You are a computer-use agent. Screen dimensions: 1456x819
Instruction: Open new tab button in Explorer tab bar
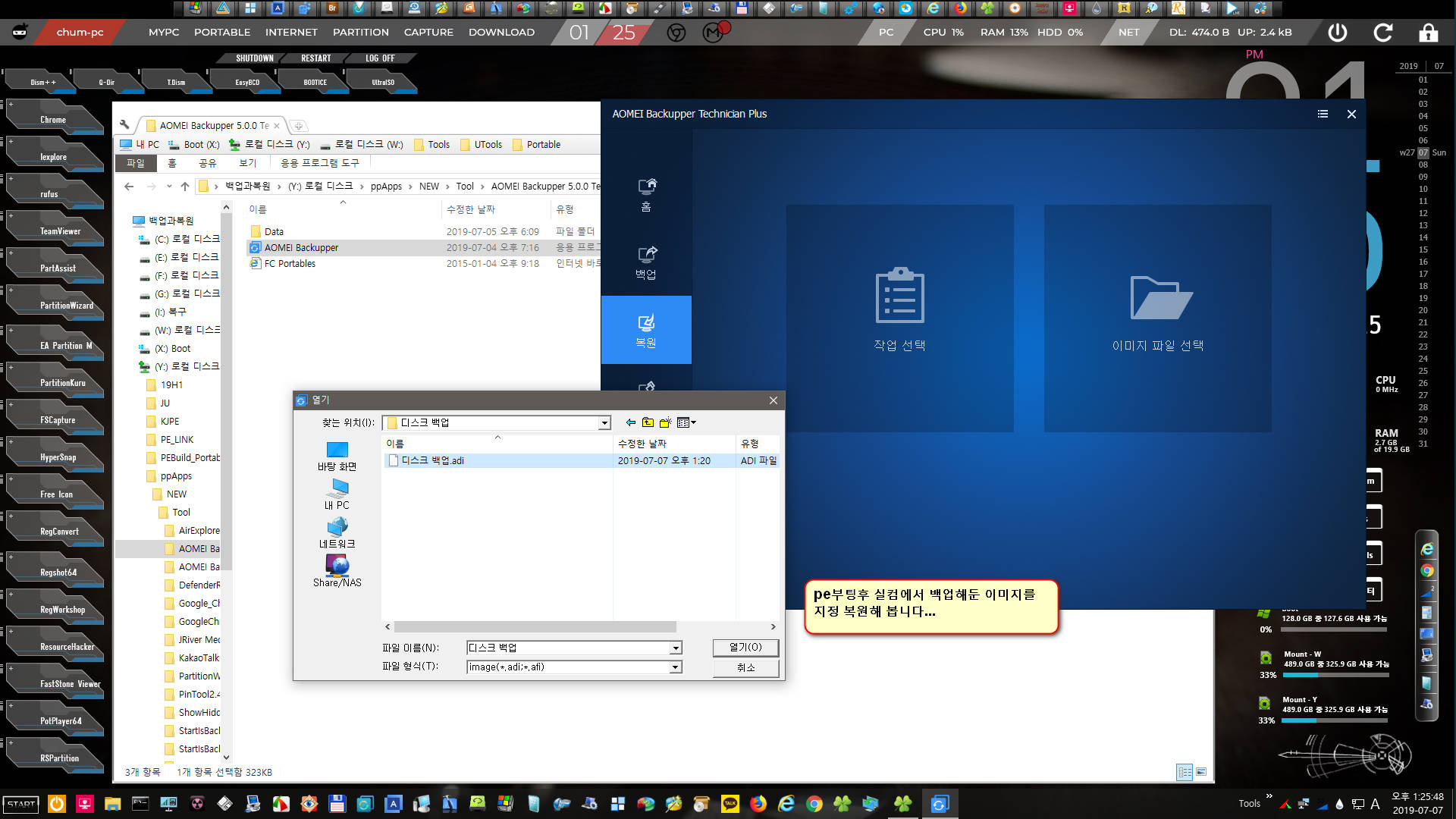click(299, 126)
